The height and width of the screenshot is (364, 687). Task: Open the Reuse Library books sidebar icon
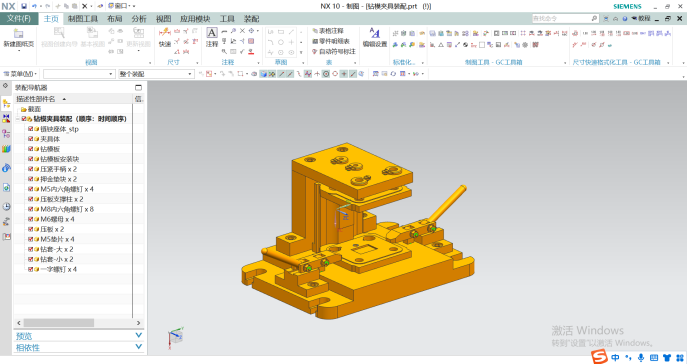click(6, 149)
